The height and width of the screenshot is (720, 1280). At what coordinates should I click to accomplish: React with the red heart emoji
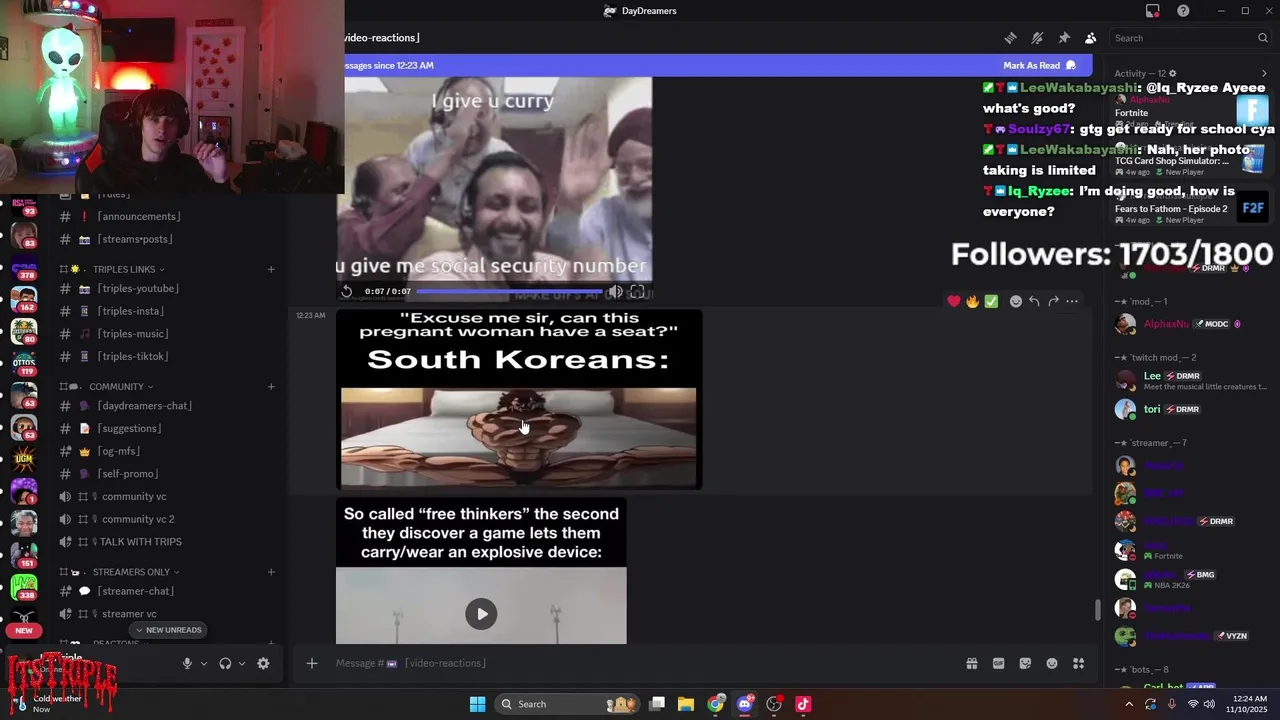click(954, 301)
